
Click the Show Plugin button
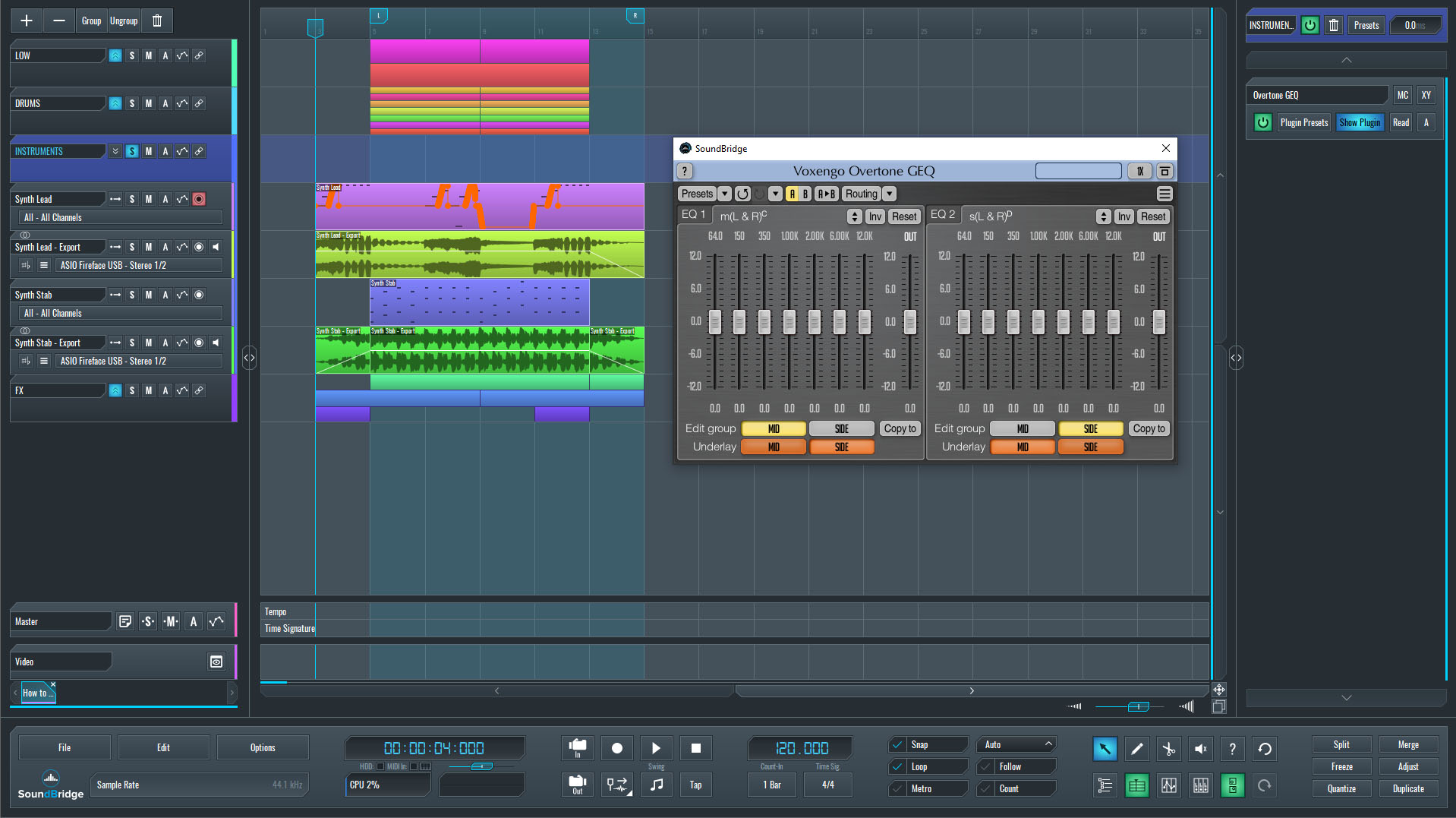[x=1360, y=122]
